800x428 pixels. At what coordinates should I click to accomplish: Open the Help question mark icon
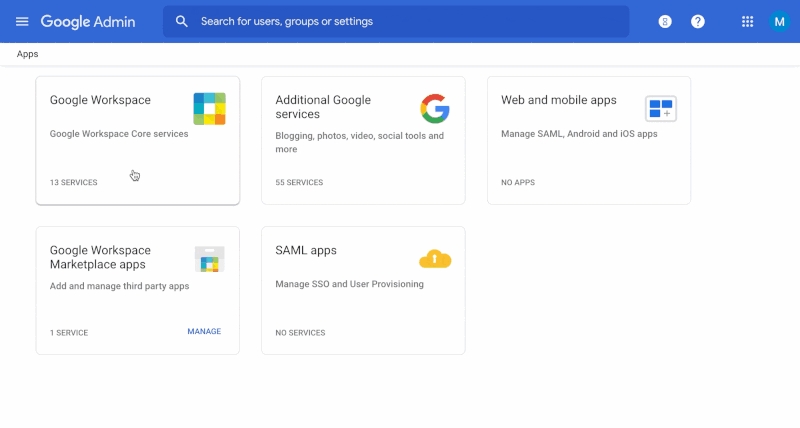click(698, 21)
